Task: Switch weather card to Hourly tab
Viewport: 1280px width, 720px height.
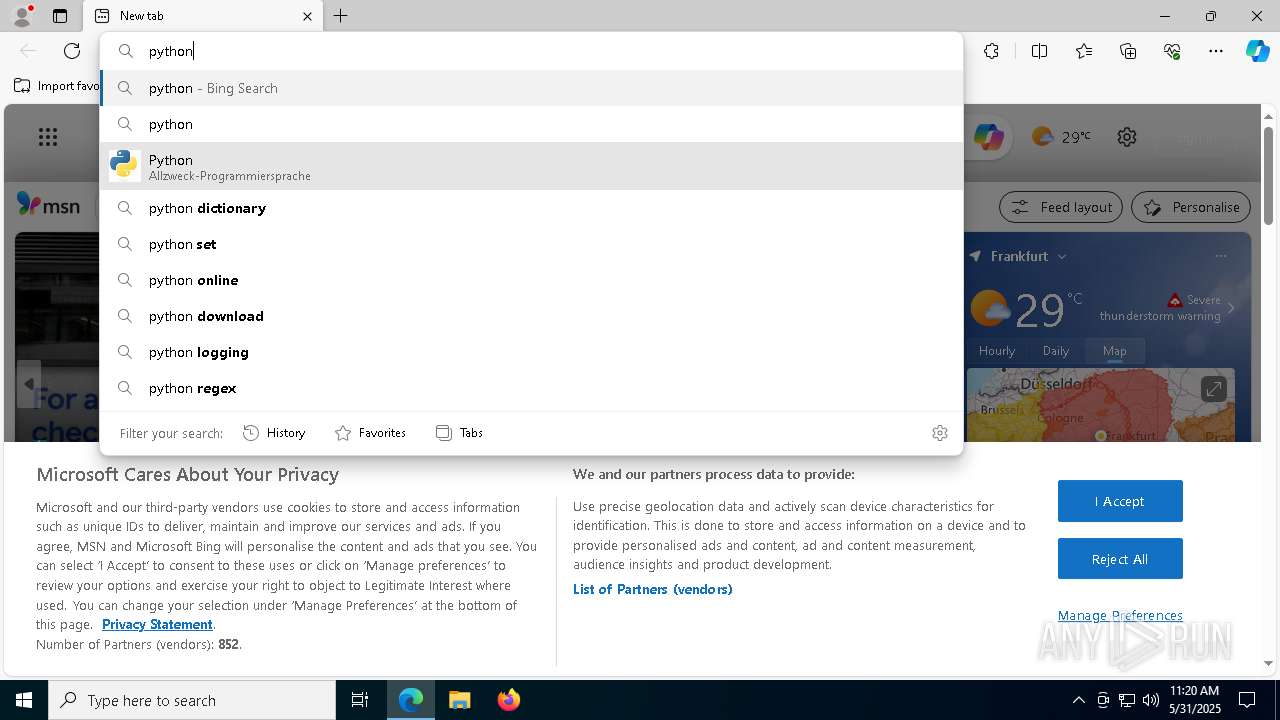Action: tap(997, 351)
